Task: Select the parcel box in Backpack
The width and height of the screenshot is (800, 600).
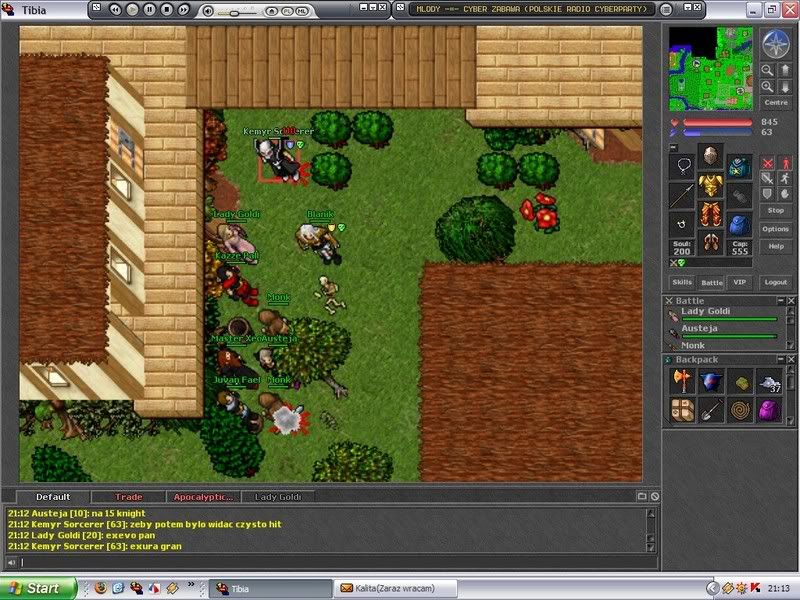Action: pos(683,410)
